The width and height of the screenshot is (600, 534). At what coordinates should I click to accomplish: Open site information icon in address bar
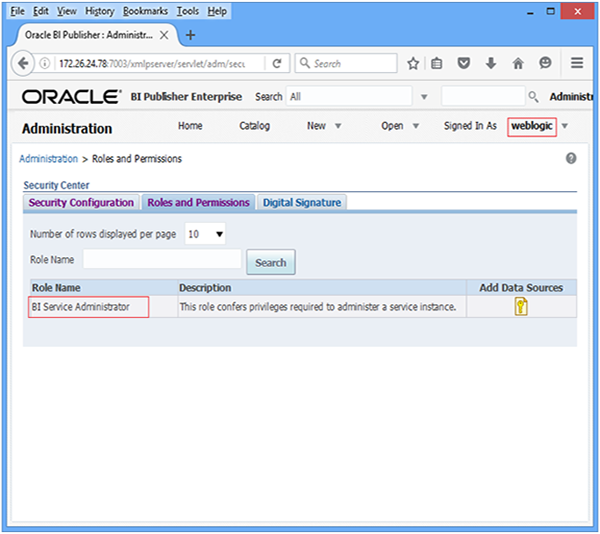pos(45,63)
